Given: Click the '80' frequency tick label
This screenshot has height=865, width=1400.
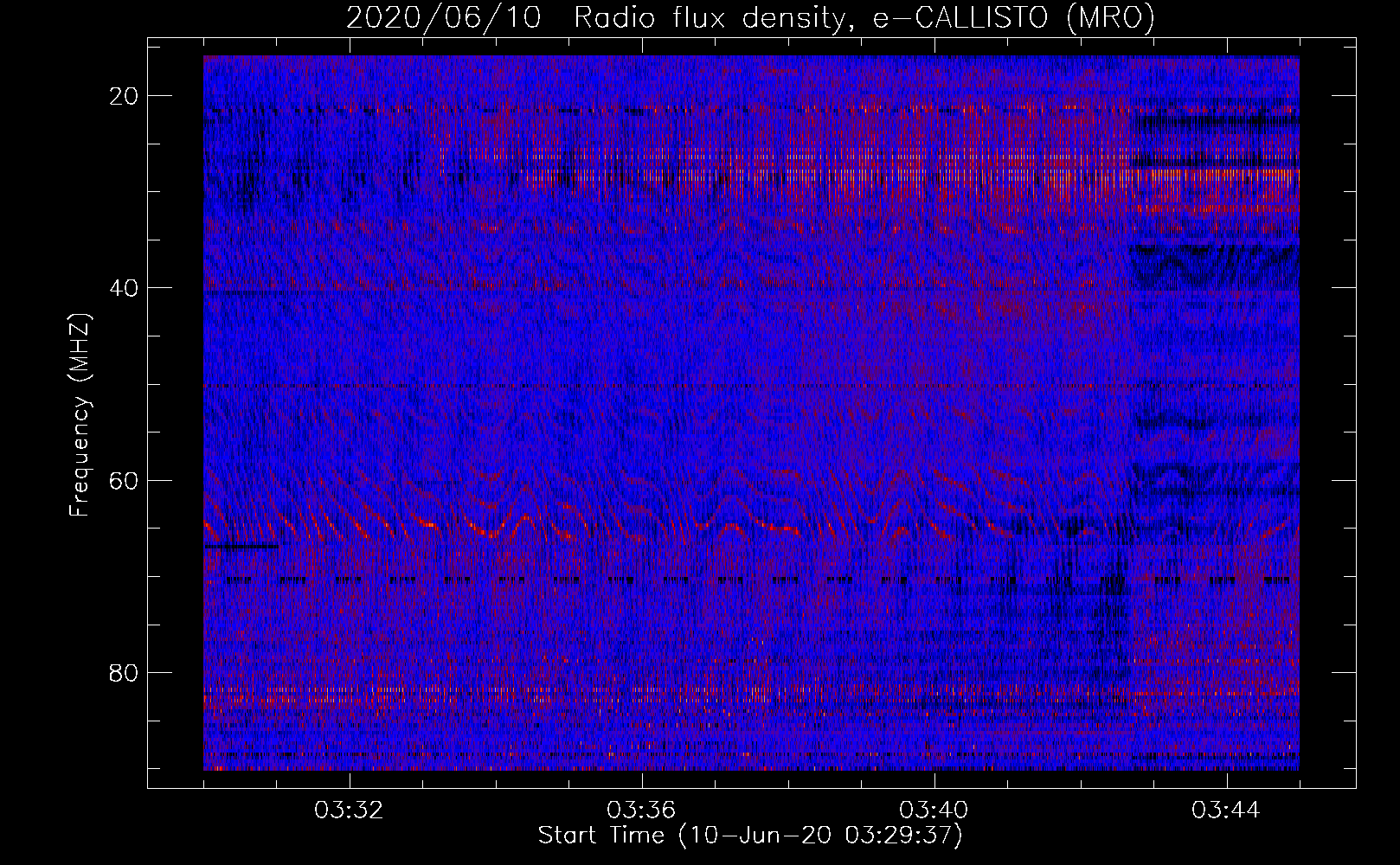Looking at the screenshot, I should click(125, 672).
